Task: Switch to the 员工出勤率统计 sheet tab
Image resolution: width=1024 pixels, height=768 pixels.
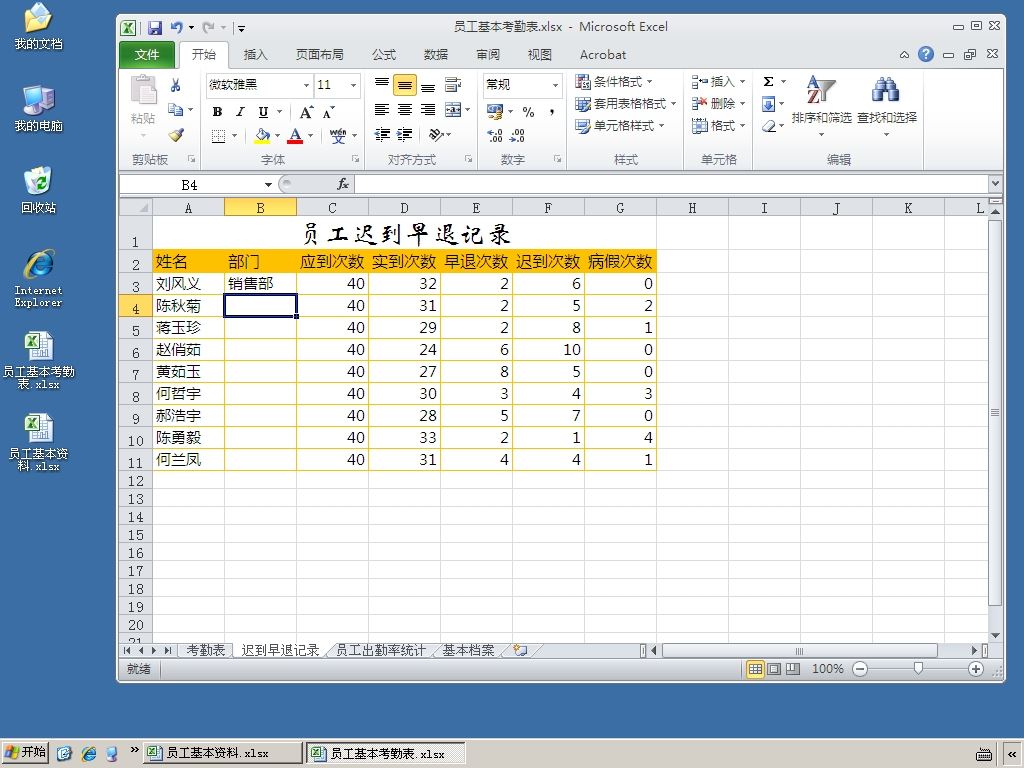Action: [380, 650]
